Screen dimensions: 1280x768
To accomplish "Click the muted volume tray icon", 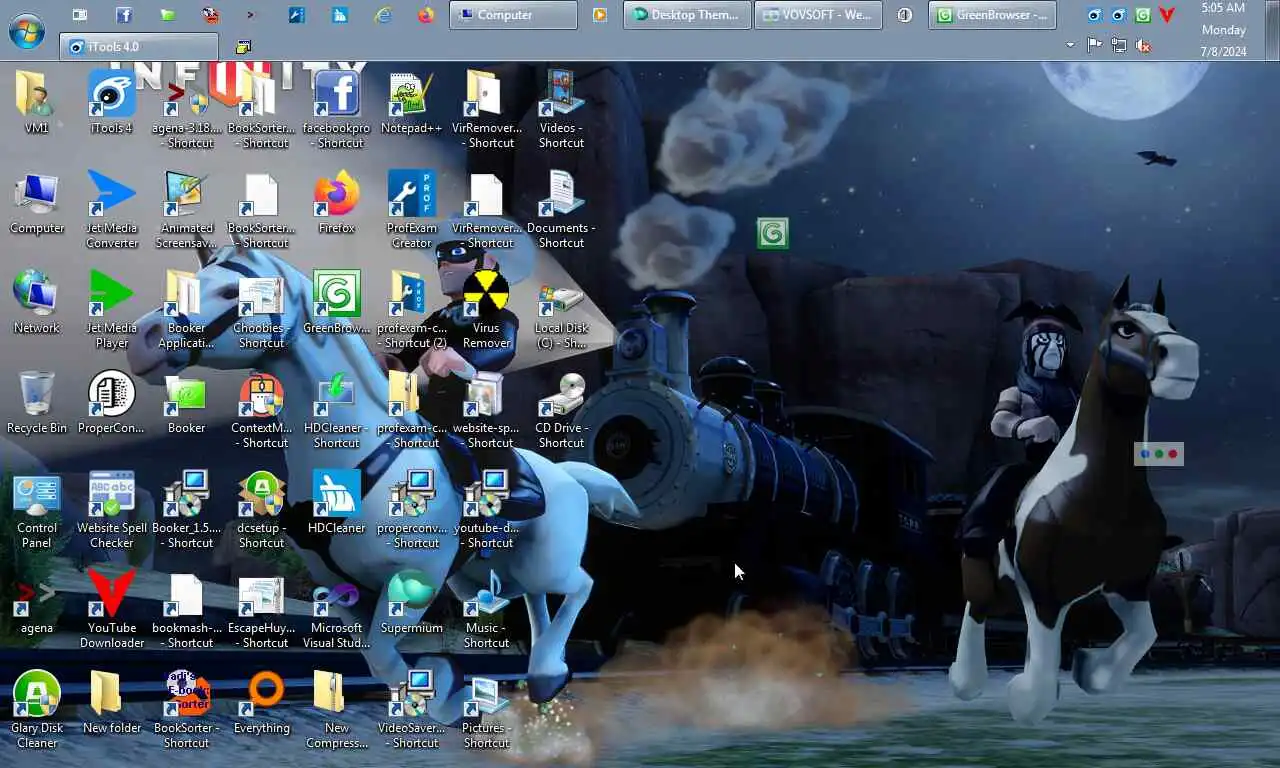I will (1143, 45).
